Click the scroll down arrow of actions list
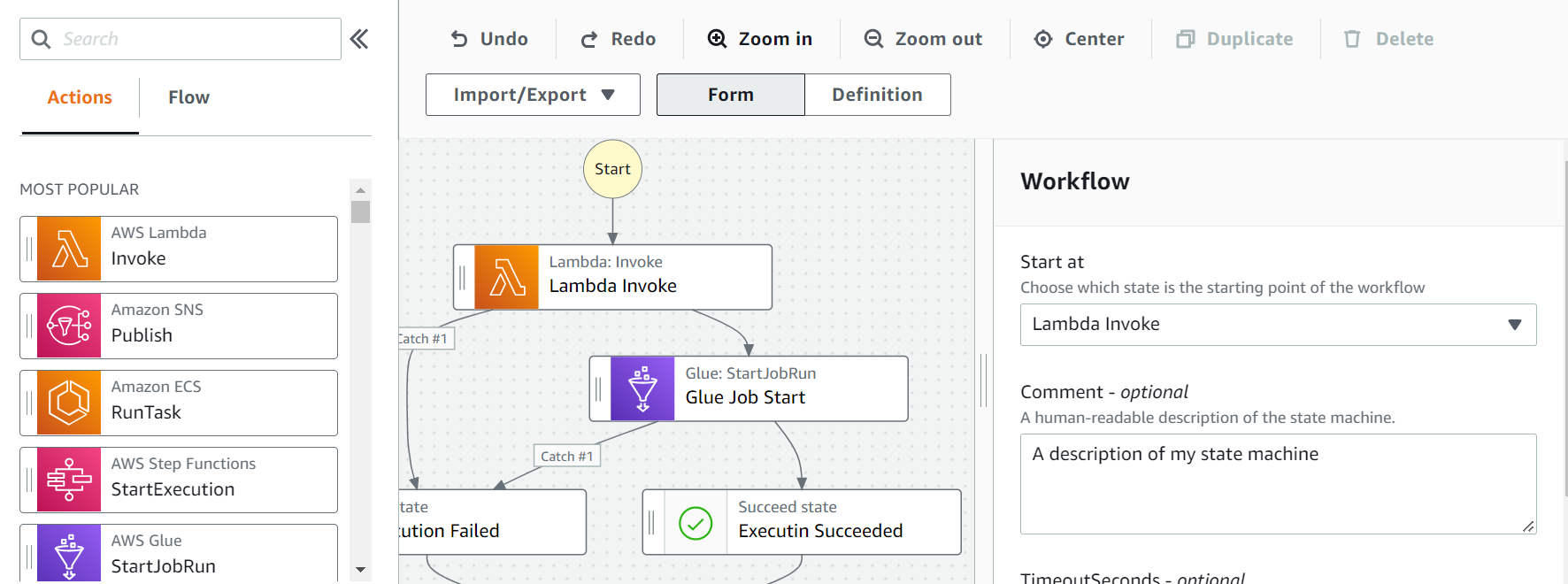Viewport: 1568px width, 584px height. pyautogui.click(x=360, y=570)
